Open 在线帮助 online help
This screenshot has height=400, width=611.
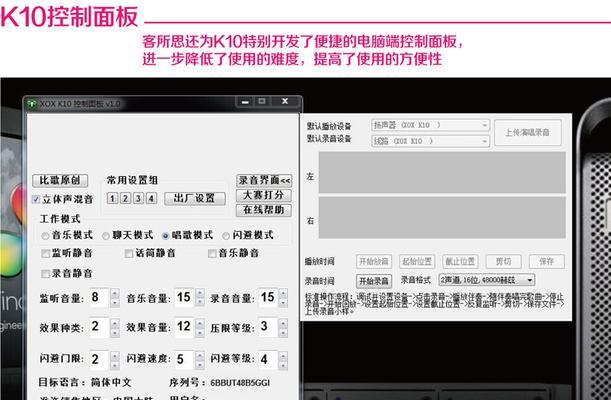264,210
